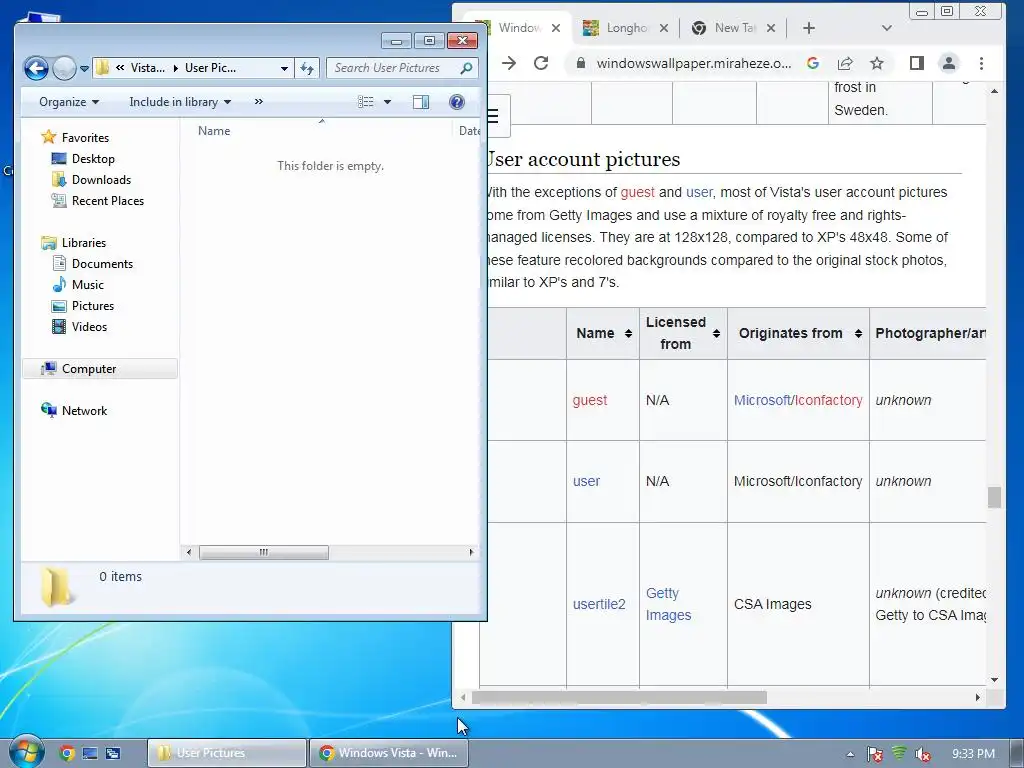
Task: Click the Chrome address bar URL
Action: [694, 63]
